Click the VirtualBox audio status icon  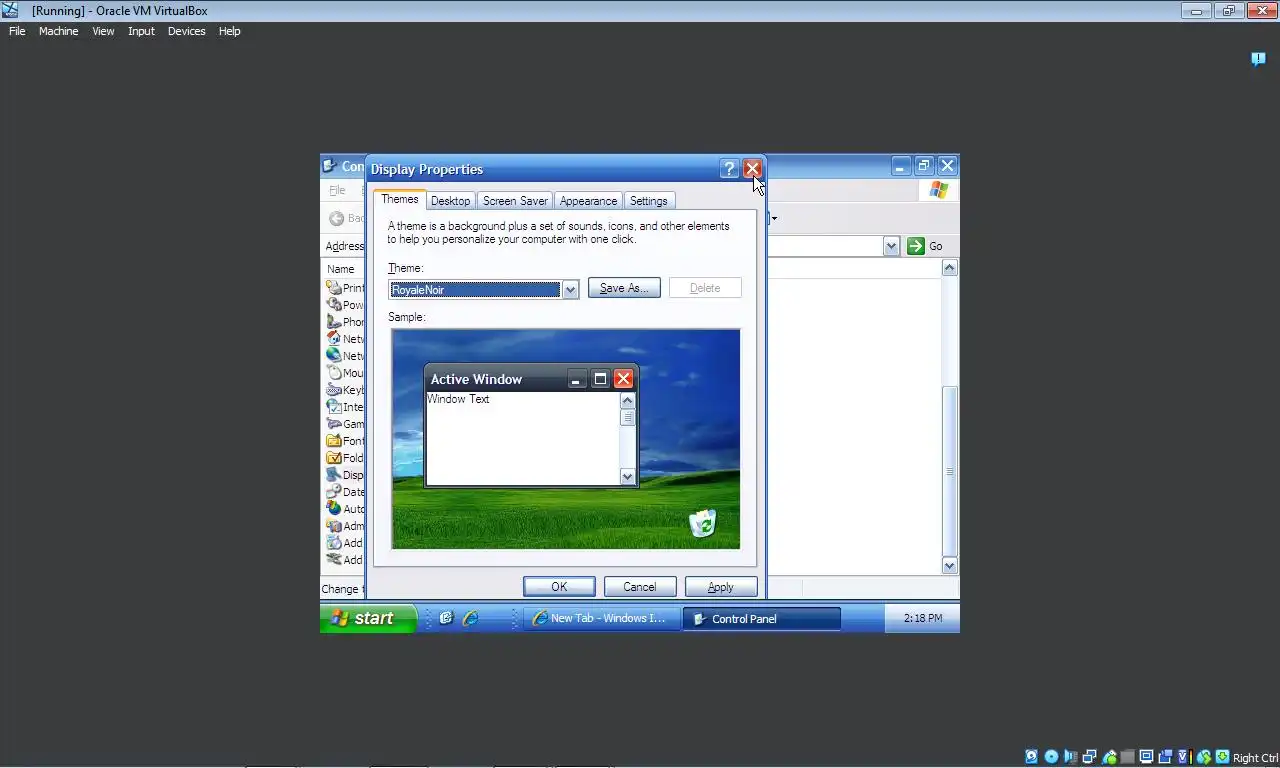point(1071,757)
